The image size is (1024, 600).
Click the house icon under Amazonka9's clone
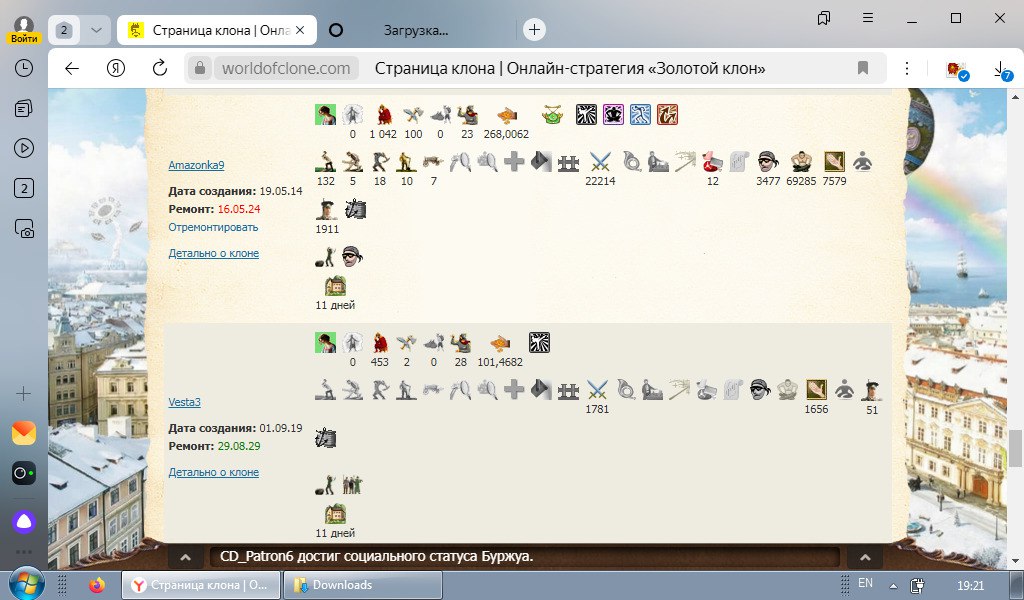(x=335, y=285)
